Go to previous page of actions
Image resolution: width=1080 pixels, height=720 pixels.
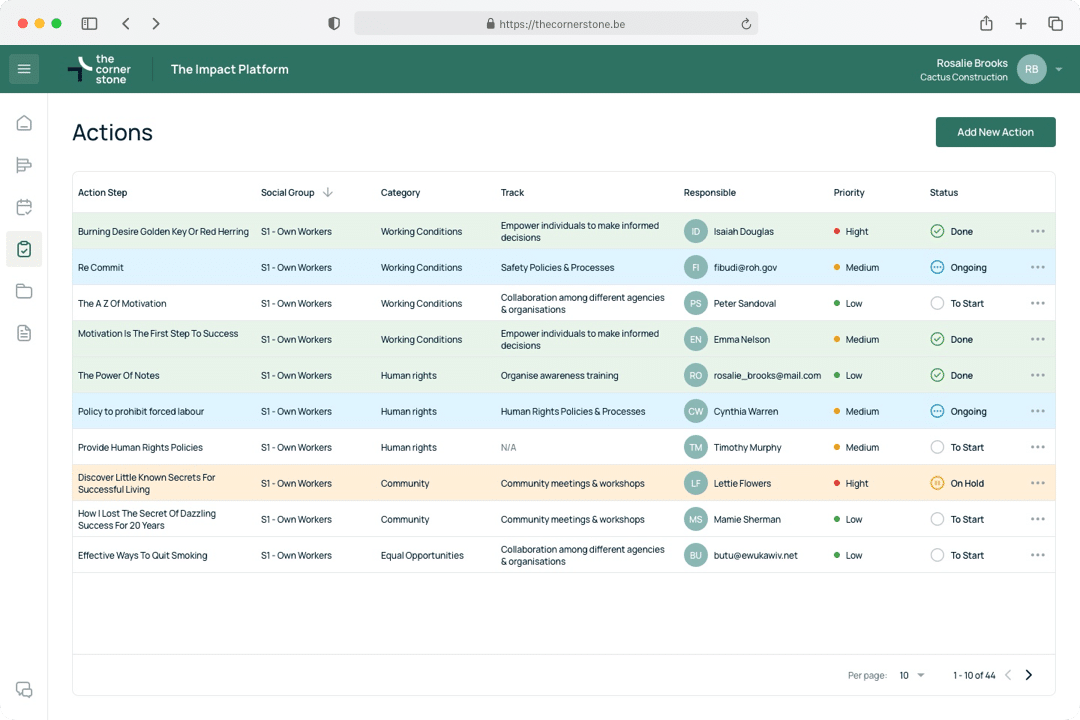tap(1008, 675)
